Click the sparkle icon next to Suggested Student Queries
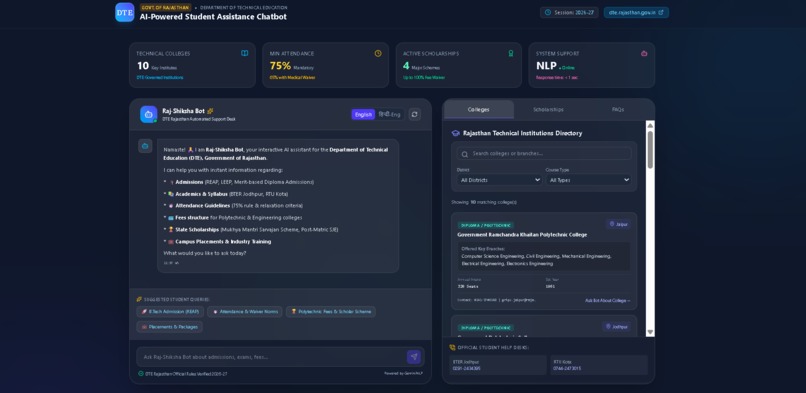Image resolution: width=806 pixels, height=393 pixels. tap(139, 299)
